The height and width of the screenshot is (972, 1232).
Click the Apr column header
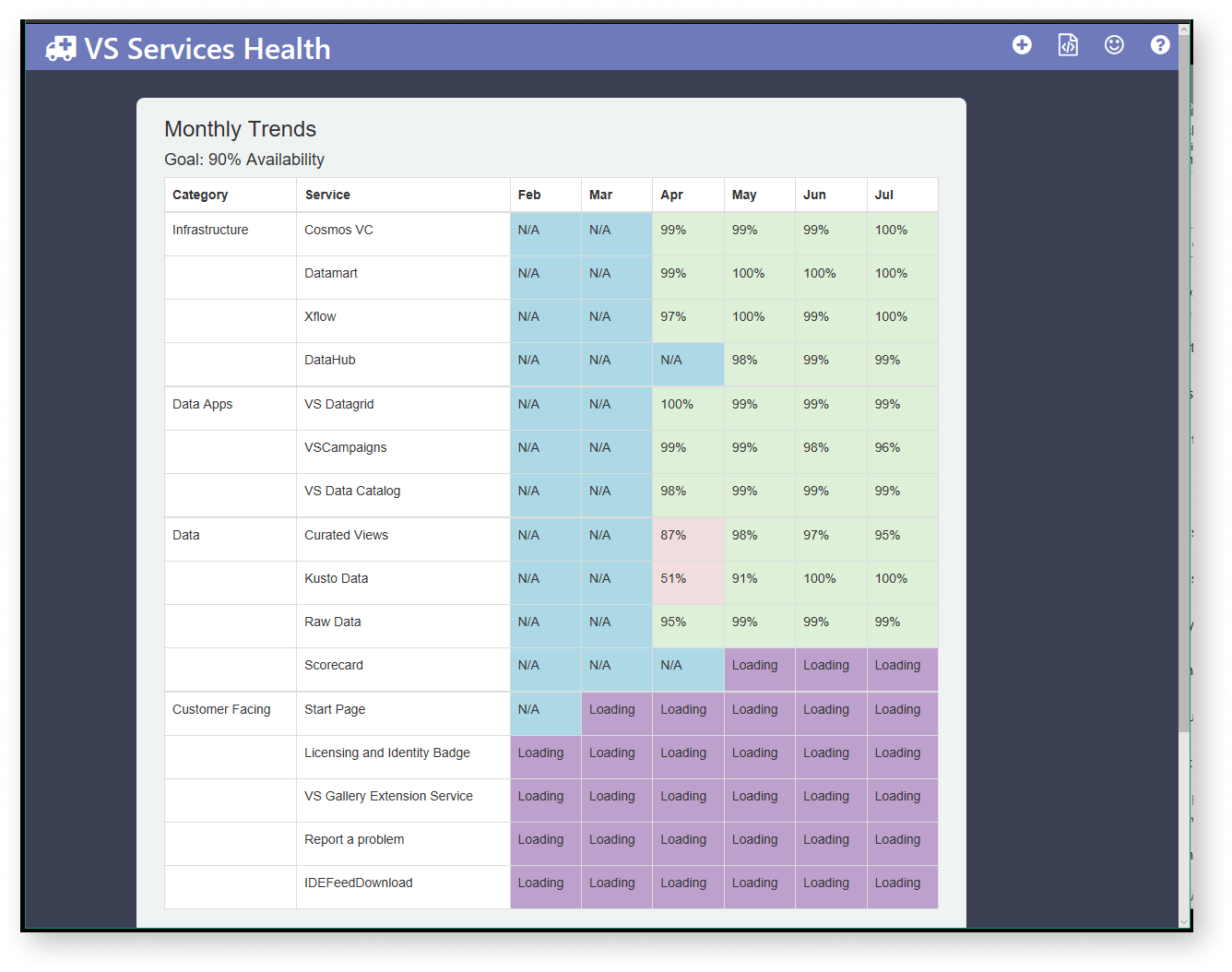coord(688,195)
